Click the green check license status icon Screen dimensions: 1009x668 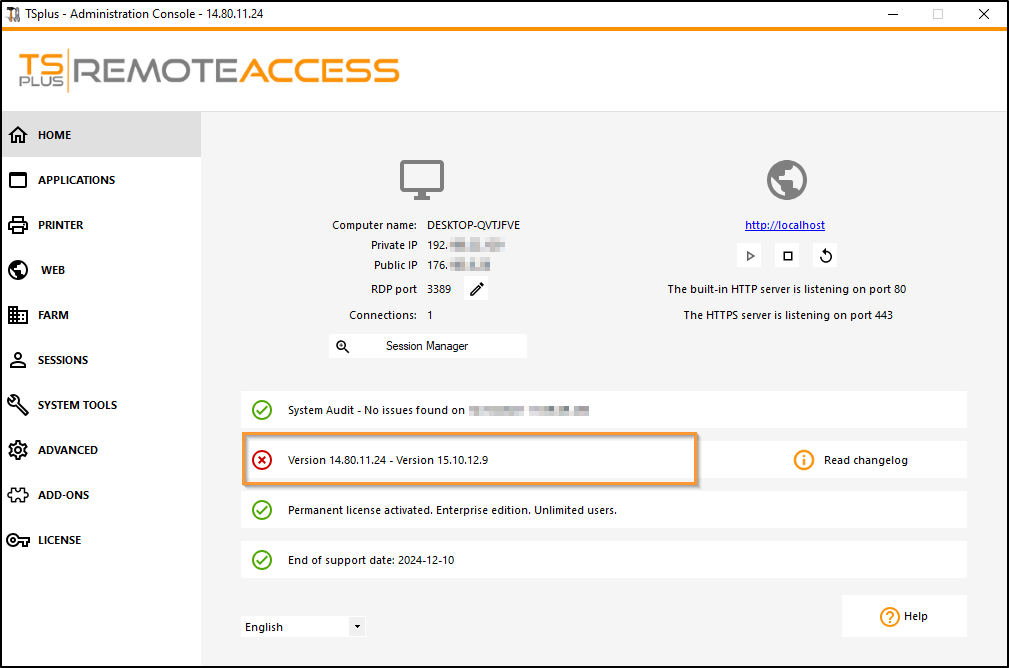(262, 510)
